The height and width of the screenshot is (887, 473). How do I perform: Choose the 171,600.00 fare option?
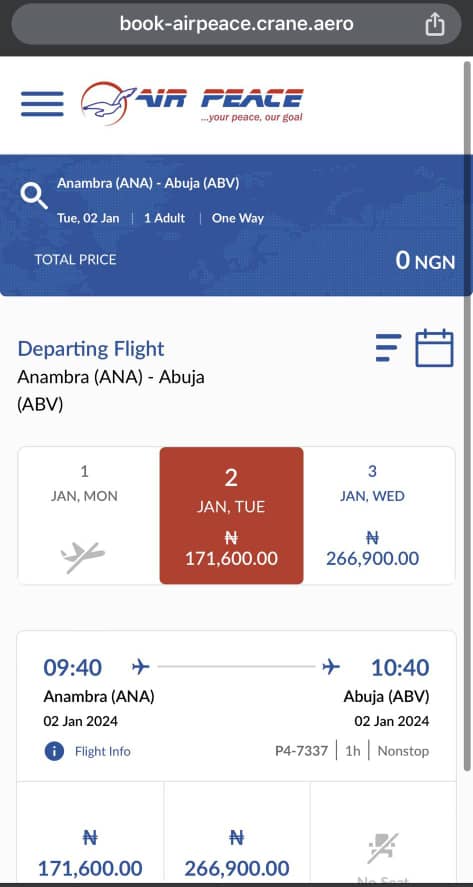pyautogui.click(x=91, y=834)
